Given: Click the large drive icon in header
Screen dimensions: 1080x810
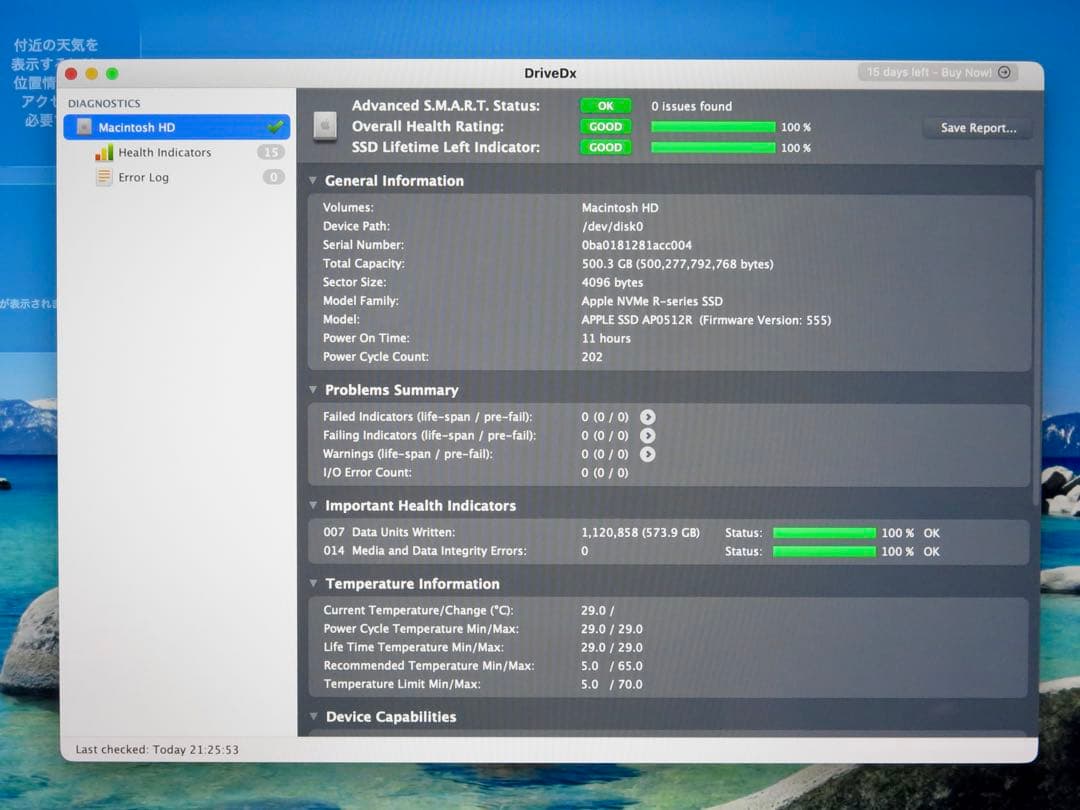Looking at the screenshot, I should [325, 126].
